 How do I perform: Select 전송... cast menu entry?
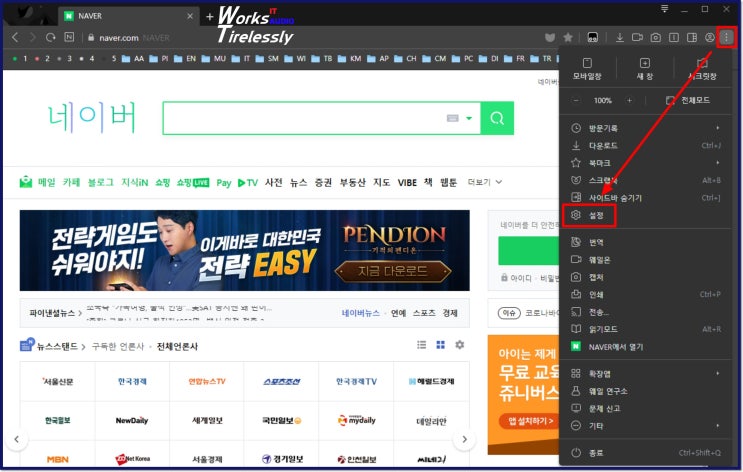646,312
